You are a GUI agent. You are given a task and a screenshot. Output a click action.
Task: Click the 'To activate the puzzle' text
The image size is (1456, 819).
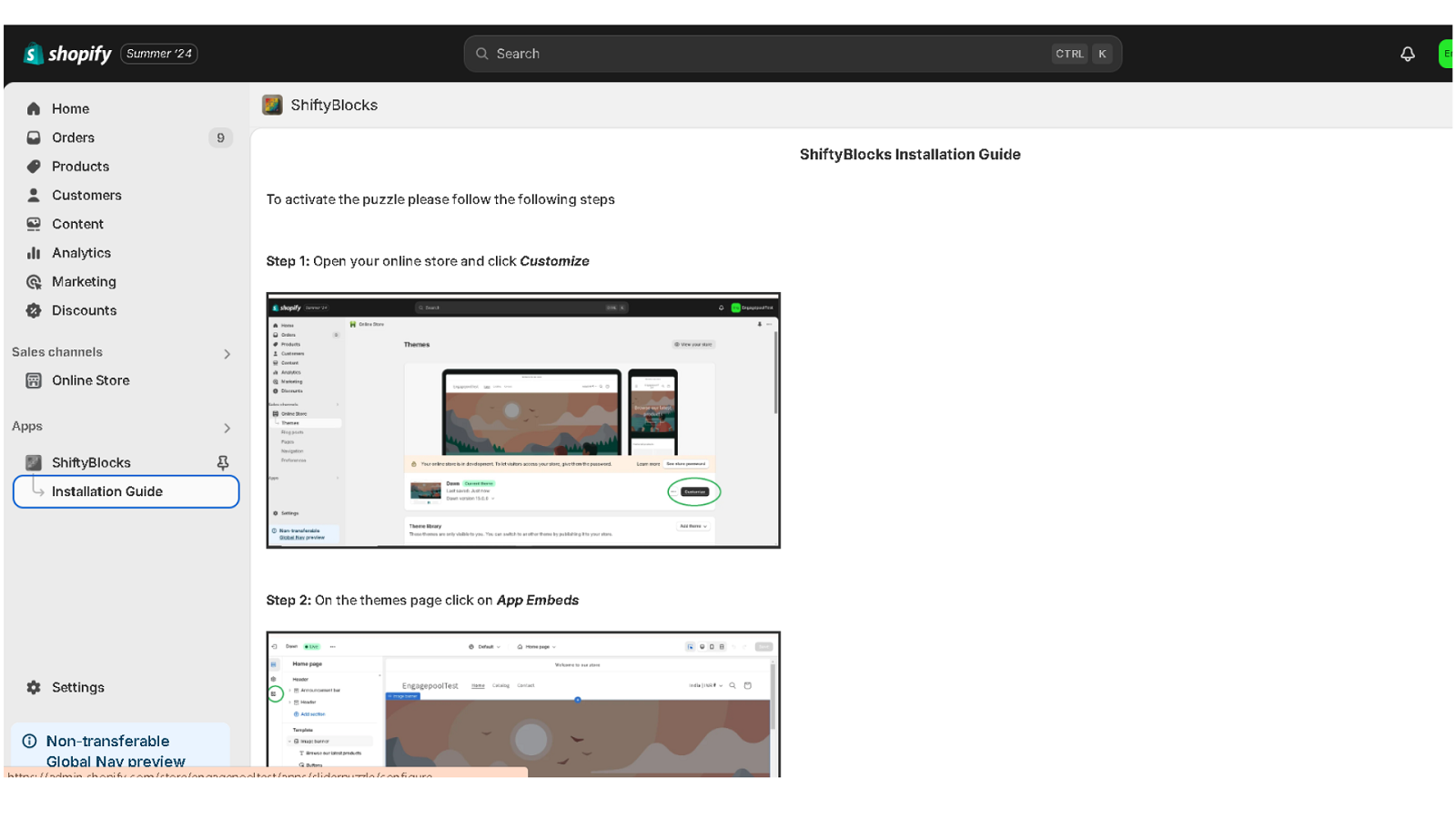[440, 199]
